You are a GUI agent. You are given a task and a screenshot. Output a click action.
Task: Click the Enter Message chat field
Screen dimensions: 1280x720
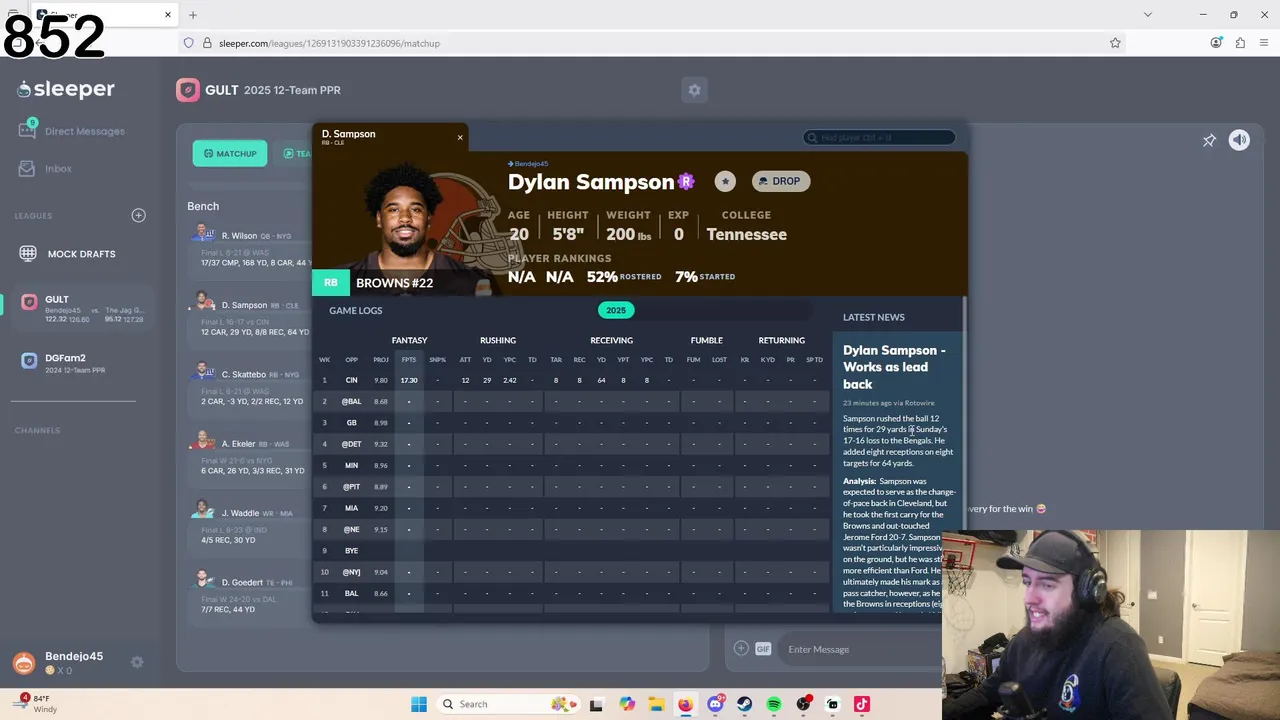[x=860, y=649]
